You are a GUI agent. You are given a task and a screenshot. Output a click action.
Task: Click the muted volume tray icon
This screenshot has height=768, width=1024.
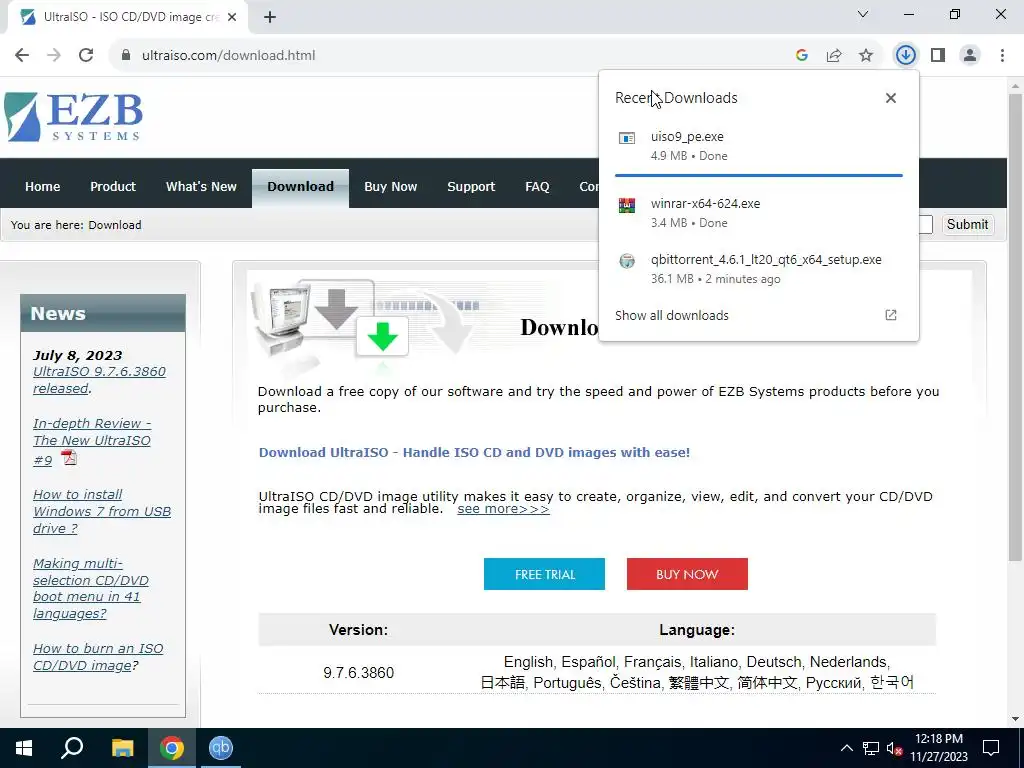point(894,748)
